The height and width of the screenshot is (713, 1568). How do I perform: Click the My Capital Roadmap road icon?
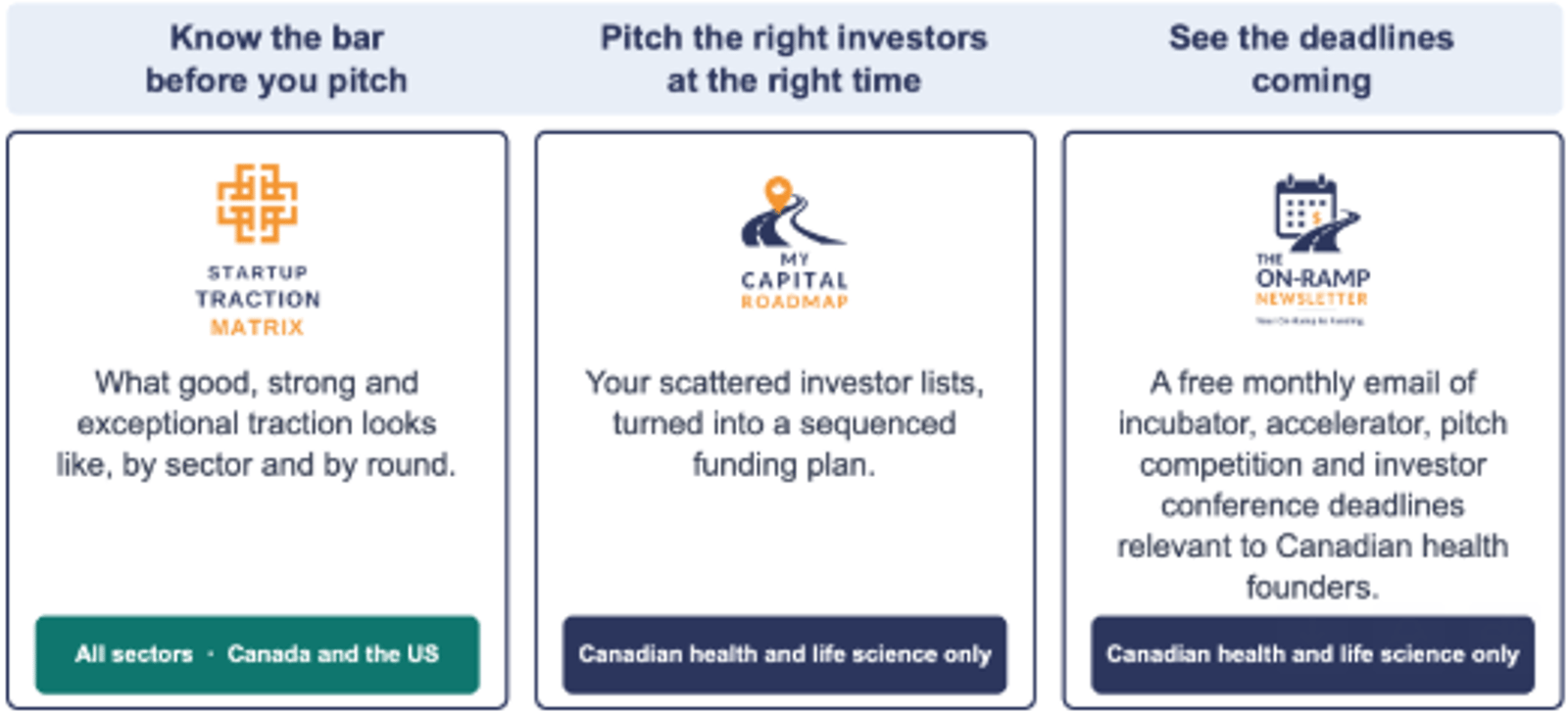(x=793, y=213)
